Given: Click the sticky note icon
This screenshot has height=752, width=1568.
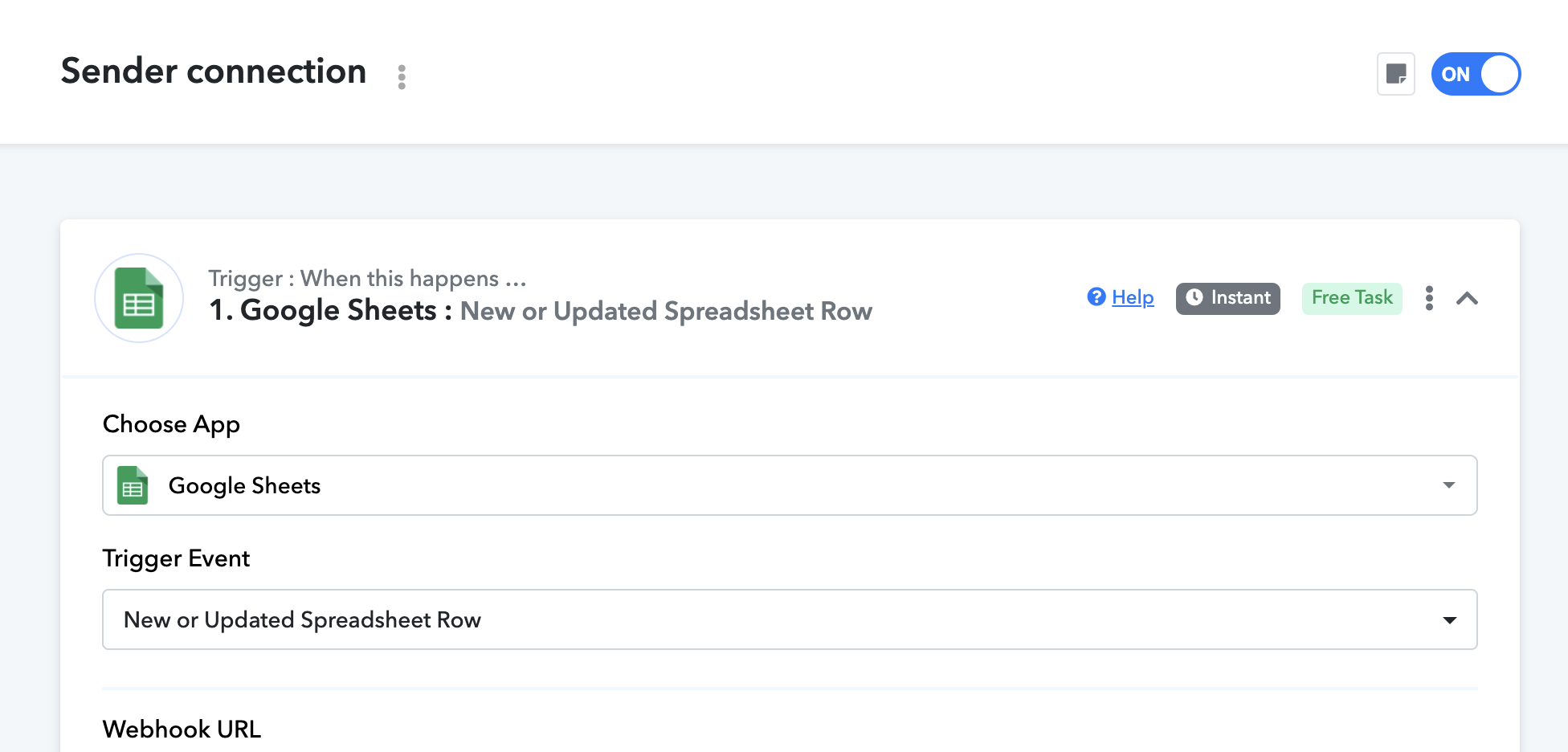Looking at the screenshot, I should pyautogui.click(x=1395, y=74).
